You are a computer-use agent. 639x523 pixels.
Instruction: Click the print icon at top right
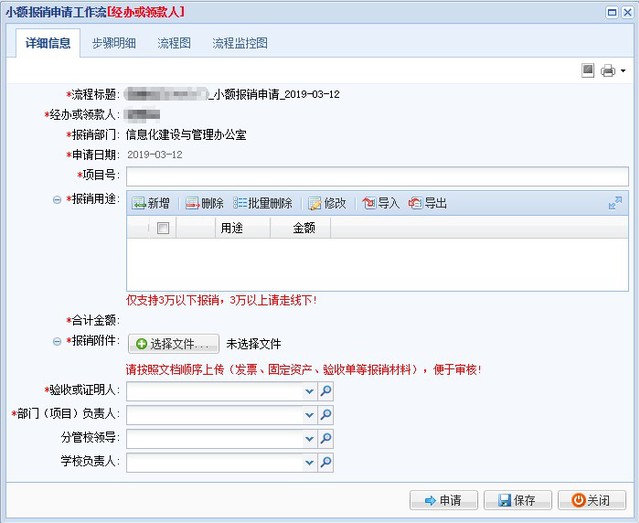[607, 71]
